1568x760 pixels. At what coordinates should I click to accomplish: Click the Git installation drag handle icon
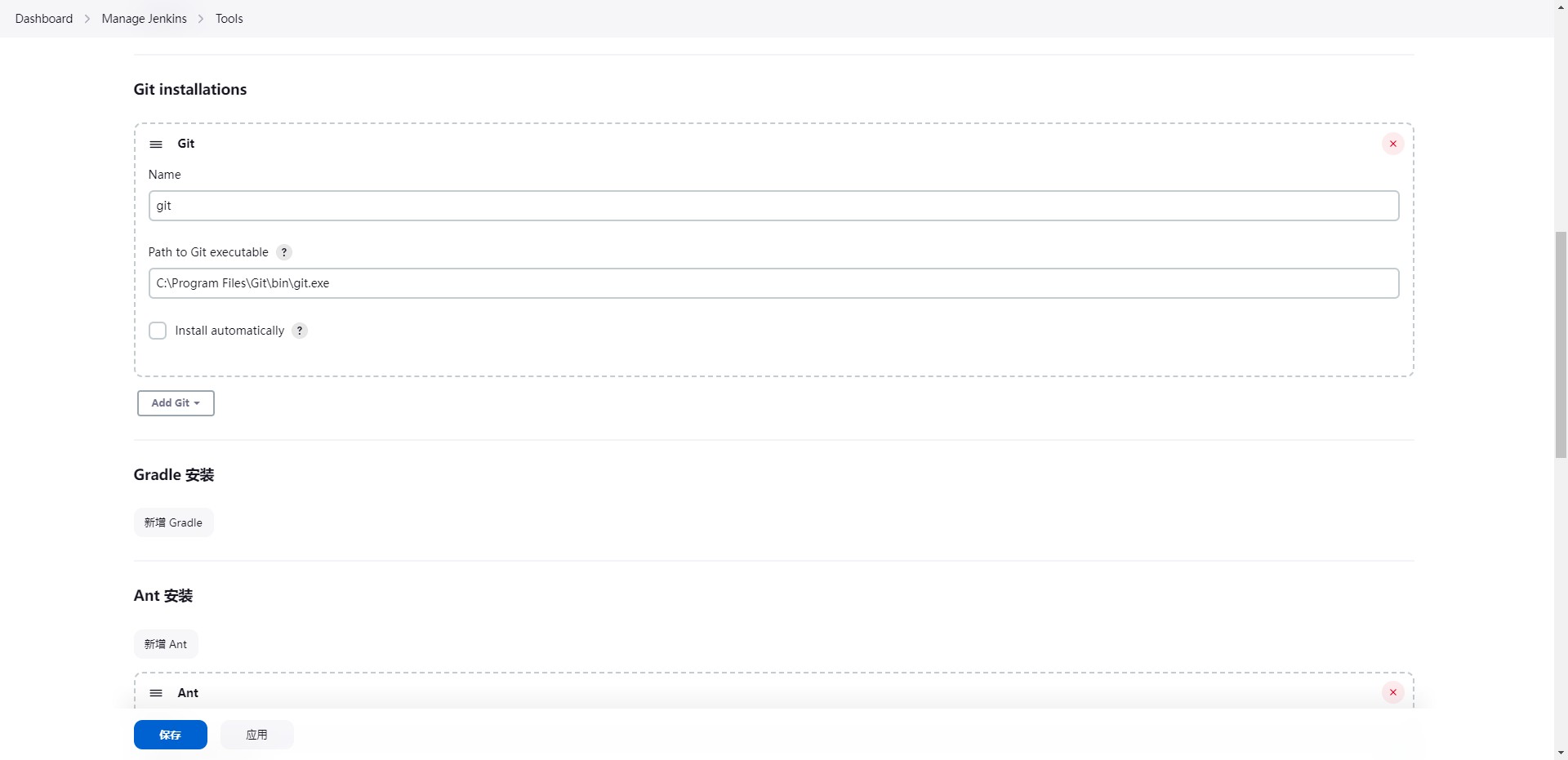tap(156, 144)
